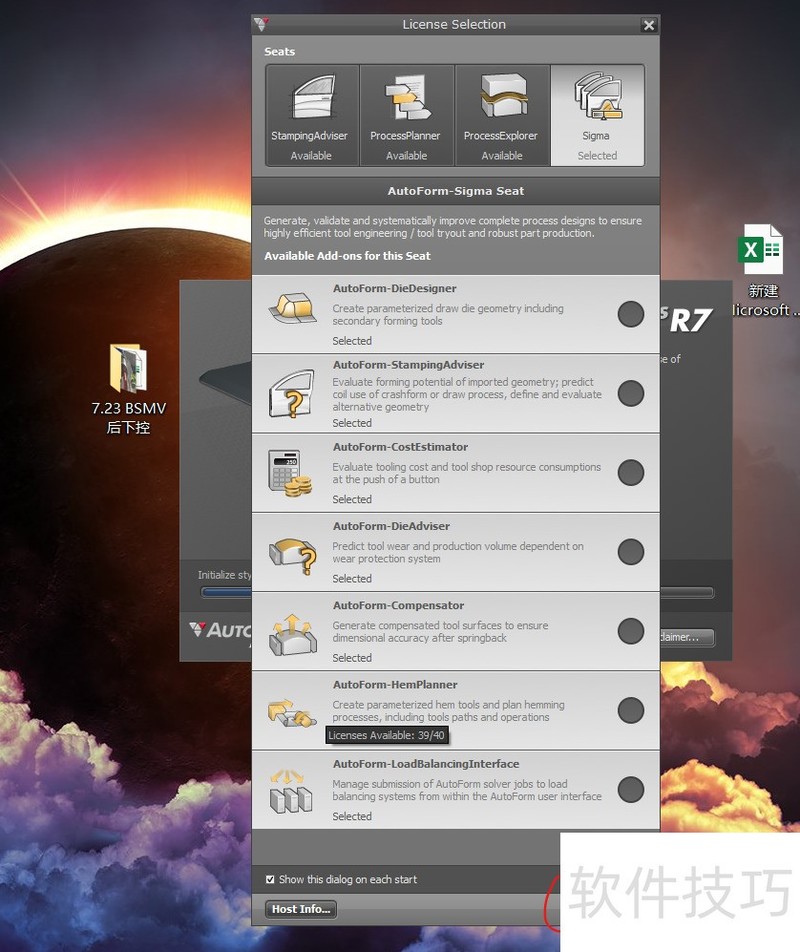The height and width of the screenshot is (952, 800).
Task: Toggle the AutoForm-LoadBalancingInterface selection circle
Action: pyautogui.click(x=631, y=790)
